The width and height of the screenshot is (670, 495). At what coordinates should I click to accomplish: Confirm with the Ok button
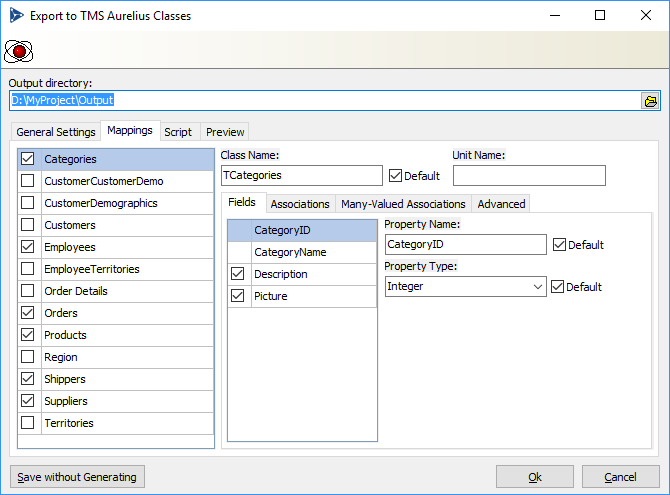pos(535,477)
